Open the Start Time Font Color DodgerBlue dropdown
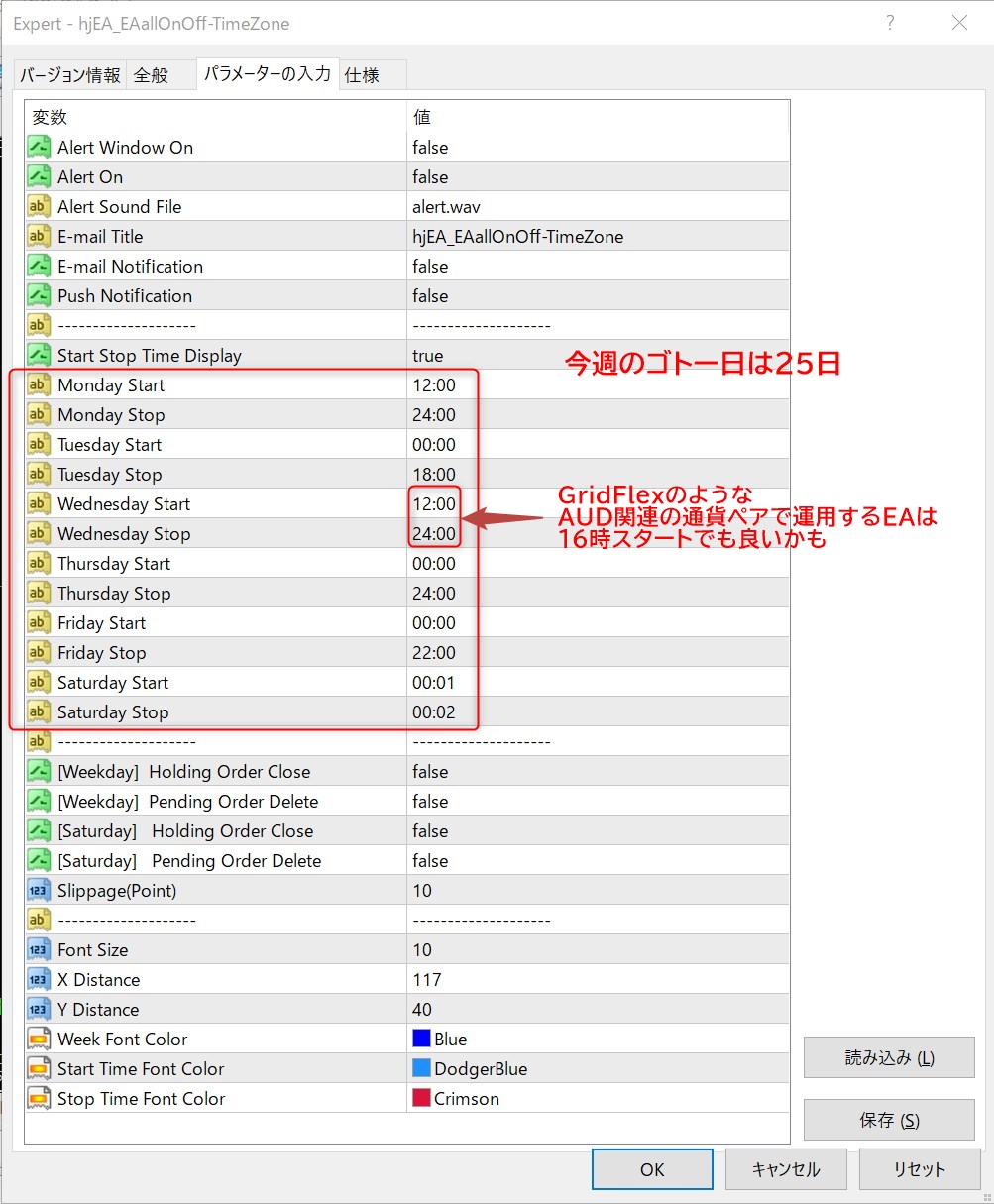 (x=595, y=1069)
